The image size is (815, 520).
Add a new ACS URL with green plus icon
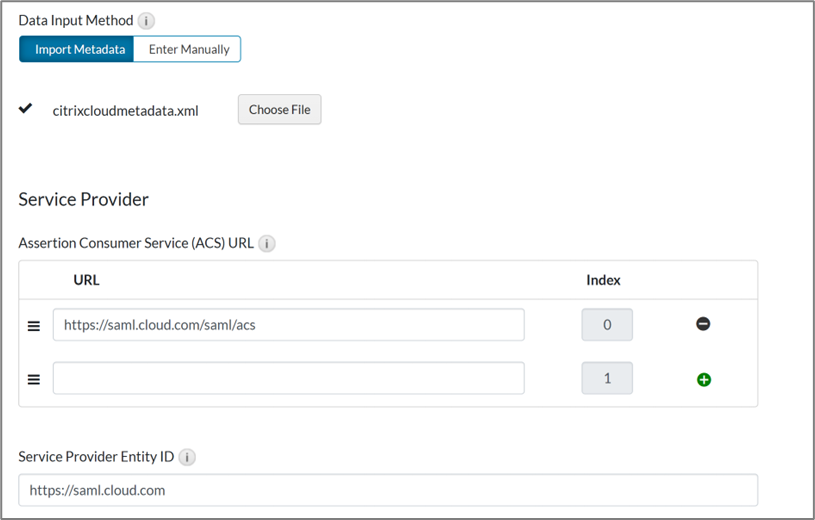click(703, 379)
